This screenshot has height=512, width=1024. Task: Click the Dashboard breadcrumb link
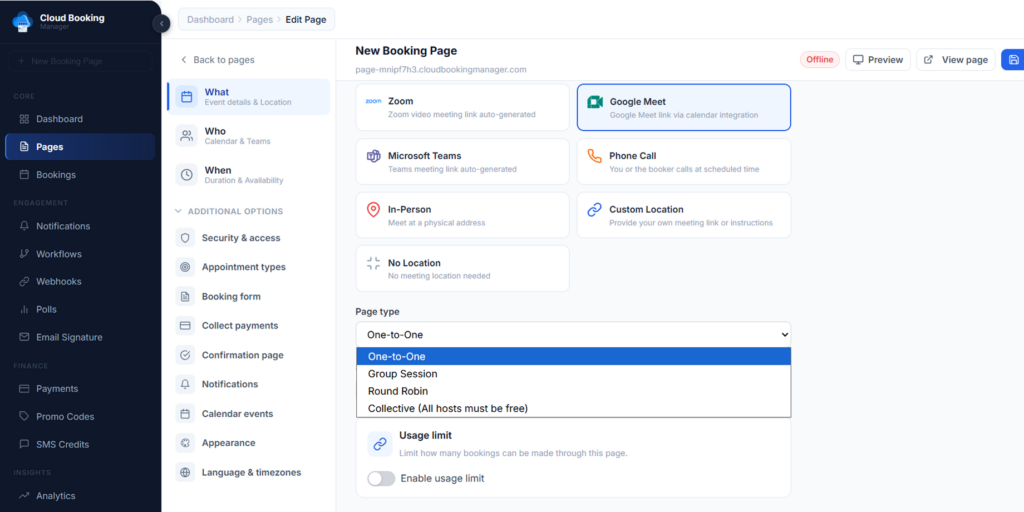tap(210, 19)
